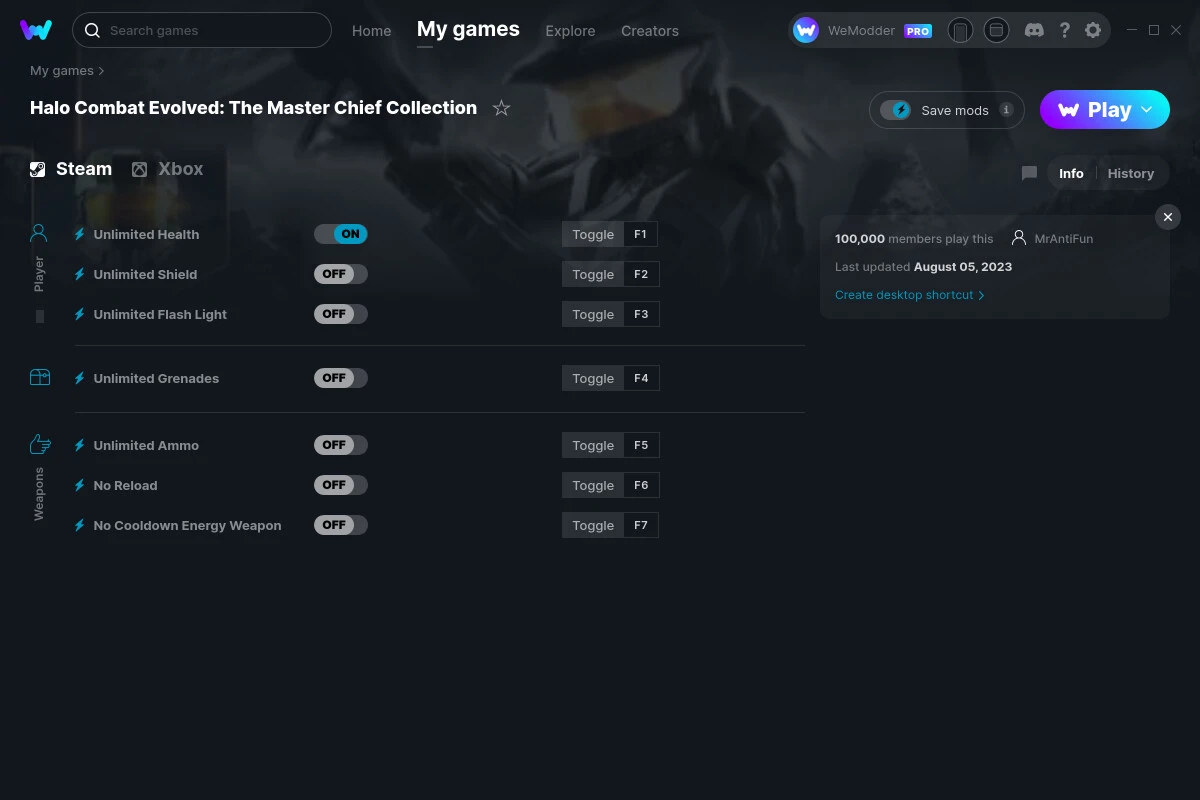Click the arrow after Create desktop shortcut

point(981,295)
